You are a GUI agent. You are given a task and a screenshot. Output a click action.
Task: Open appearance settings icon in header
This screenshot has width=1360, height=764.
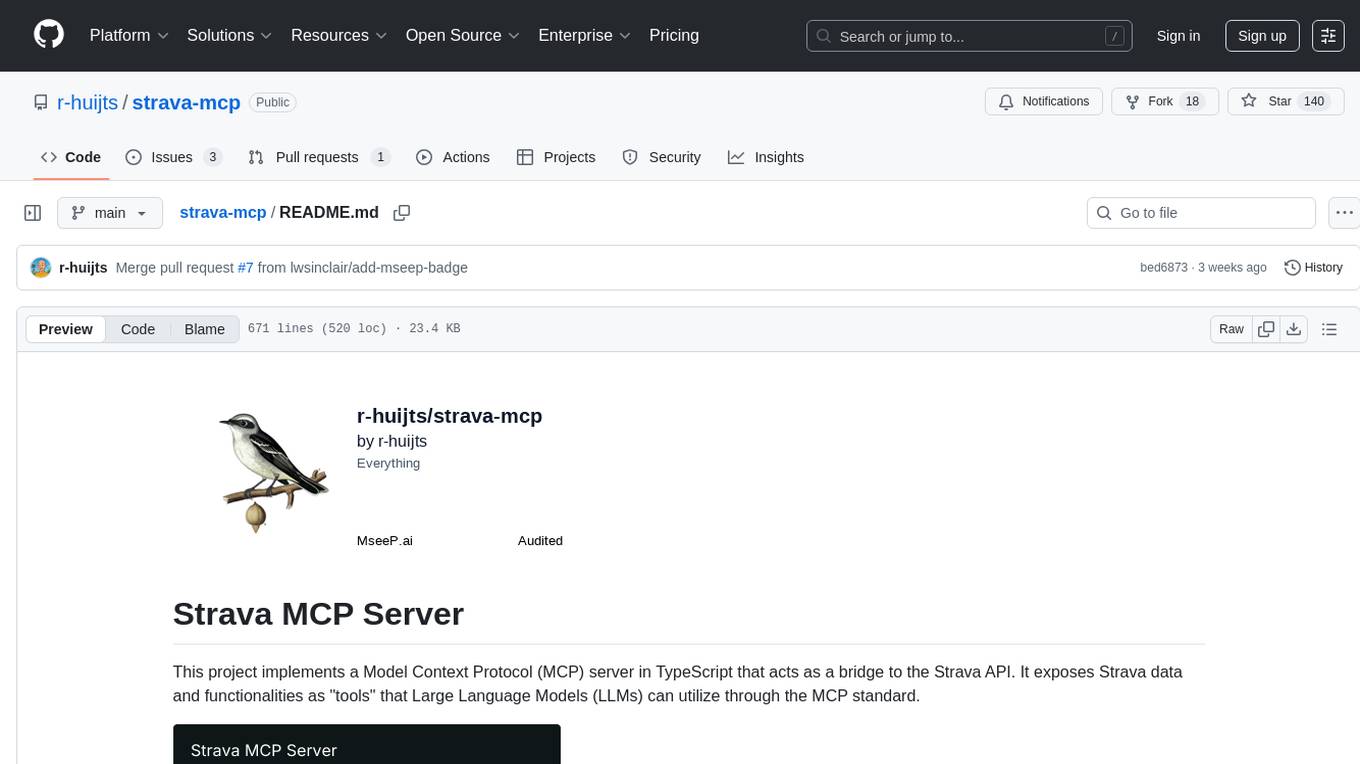tap(1328, 36)
